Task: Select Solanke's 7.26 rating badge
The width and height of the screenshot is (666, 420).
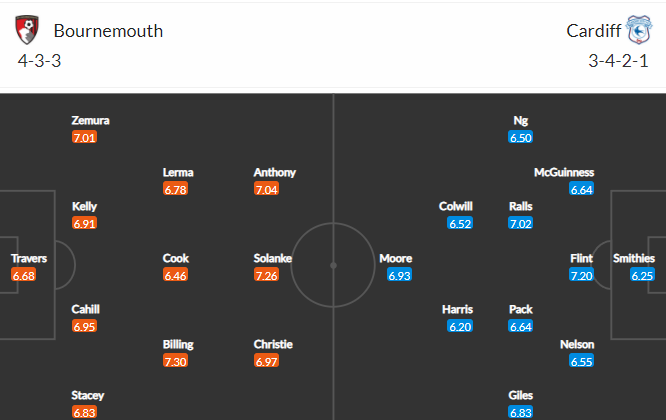Action: [x=266, y=275]
